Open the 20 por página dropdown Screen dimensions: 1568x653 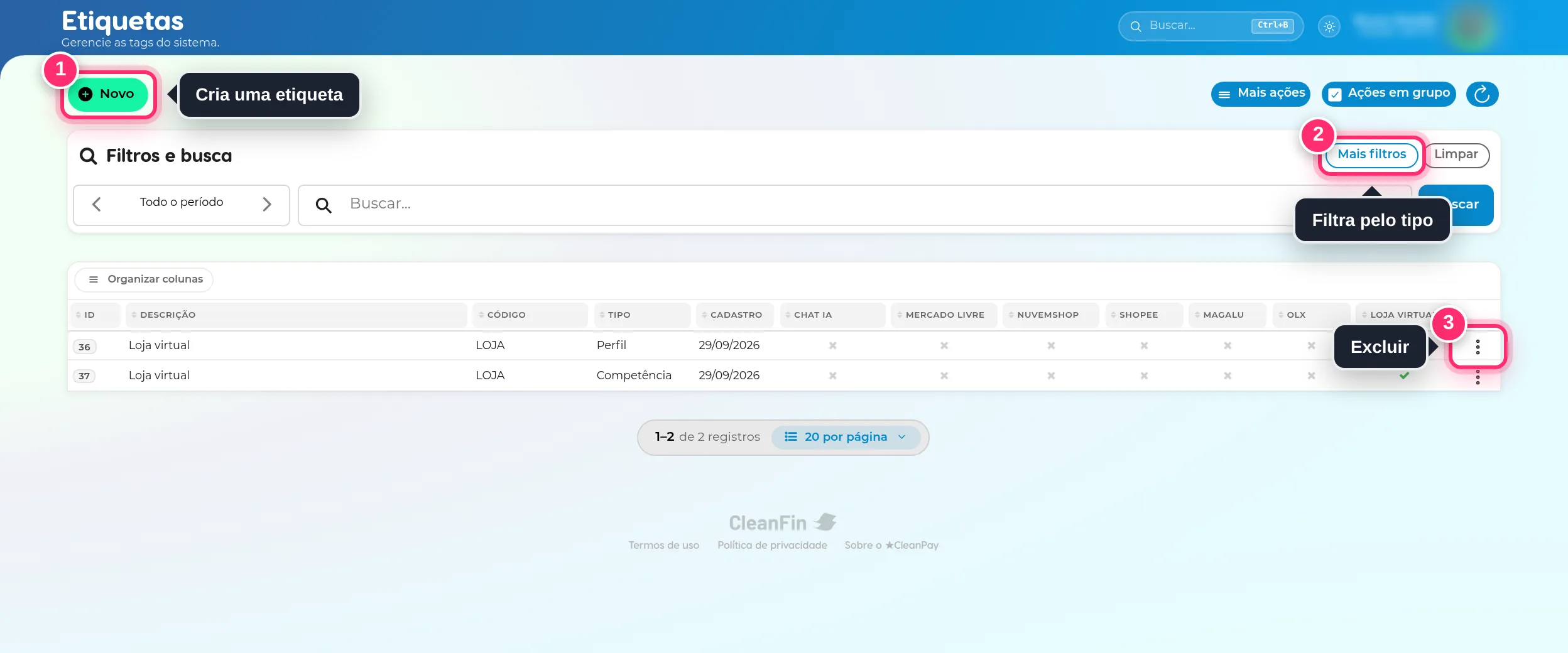pos(845,438)
